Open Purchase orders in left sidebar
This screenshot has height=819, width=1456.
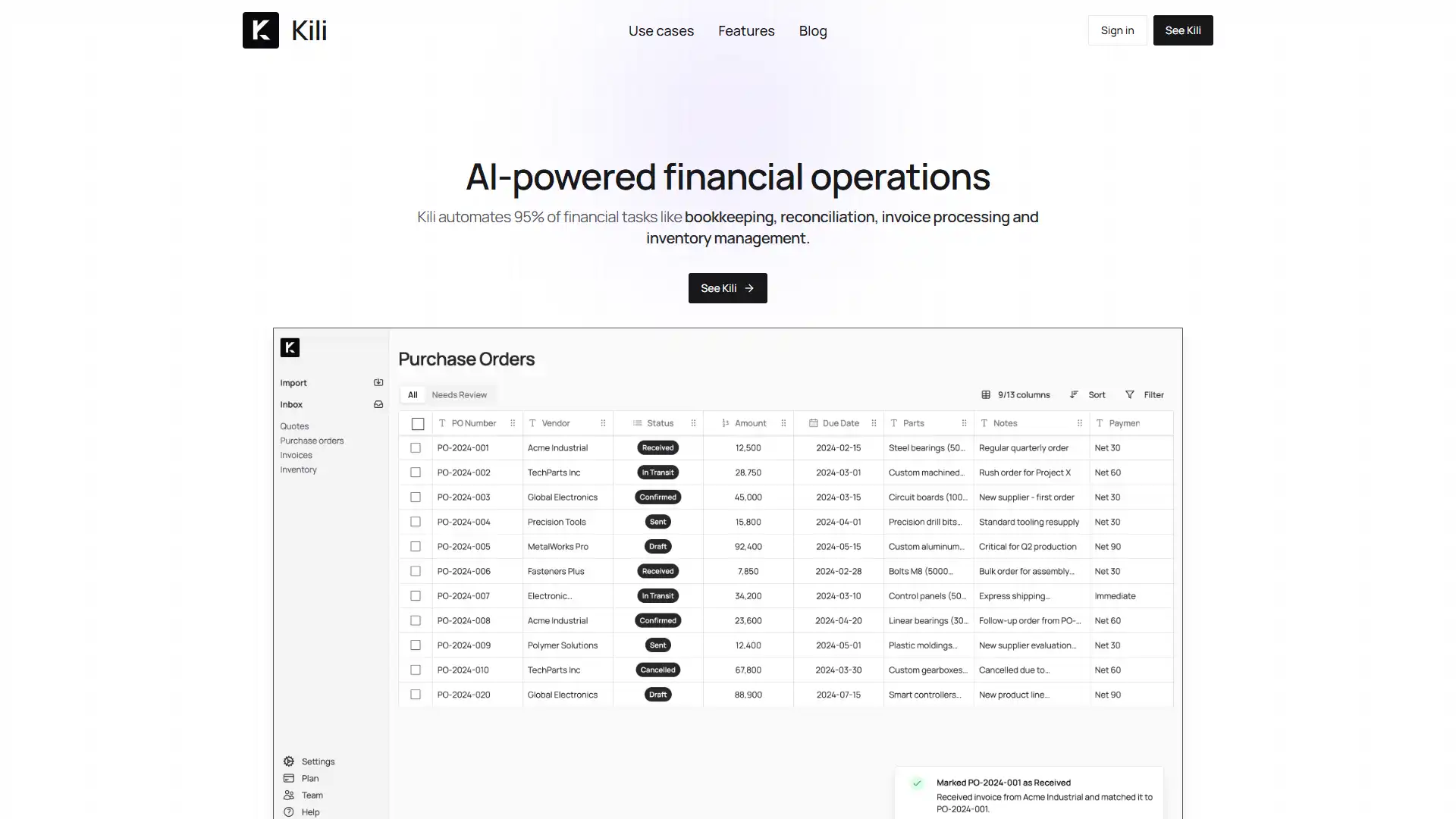point(312,440)
